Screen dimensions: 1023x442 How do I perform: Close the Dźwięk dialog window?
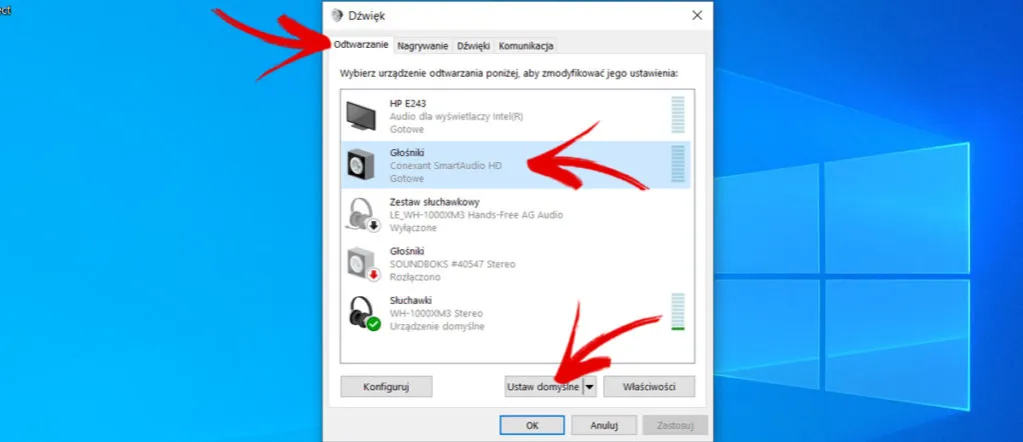point(697,16)
